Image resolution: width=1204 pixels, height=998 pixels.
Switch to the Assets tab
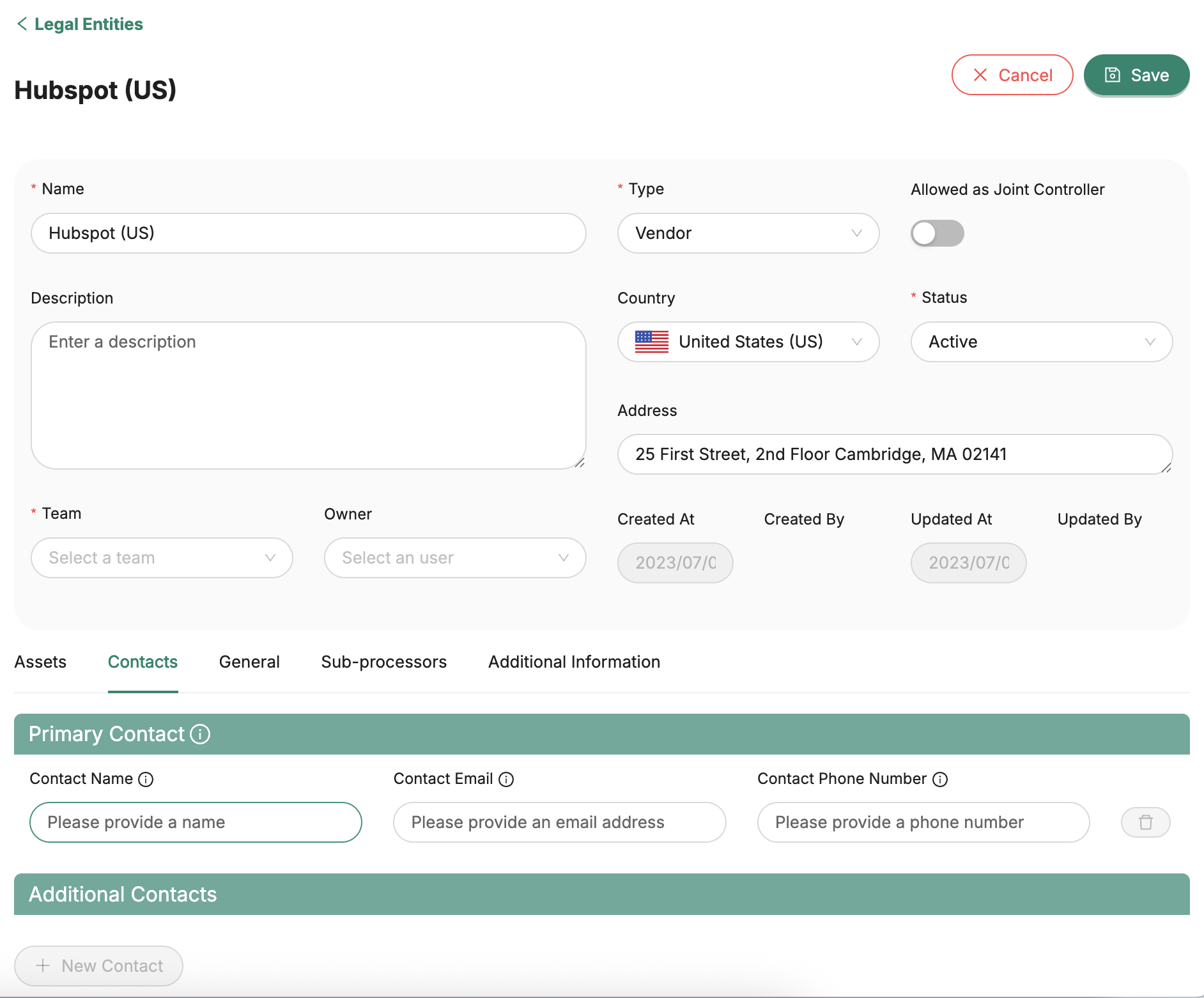40,662
